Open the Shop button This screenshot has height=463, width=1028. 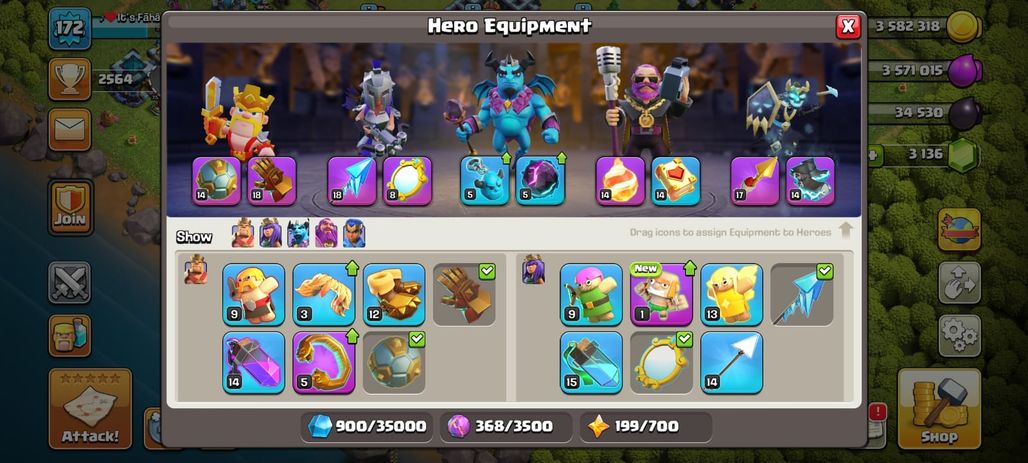point(939,409)
